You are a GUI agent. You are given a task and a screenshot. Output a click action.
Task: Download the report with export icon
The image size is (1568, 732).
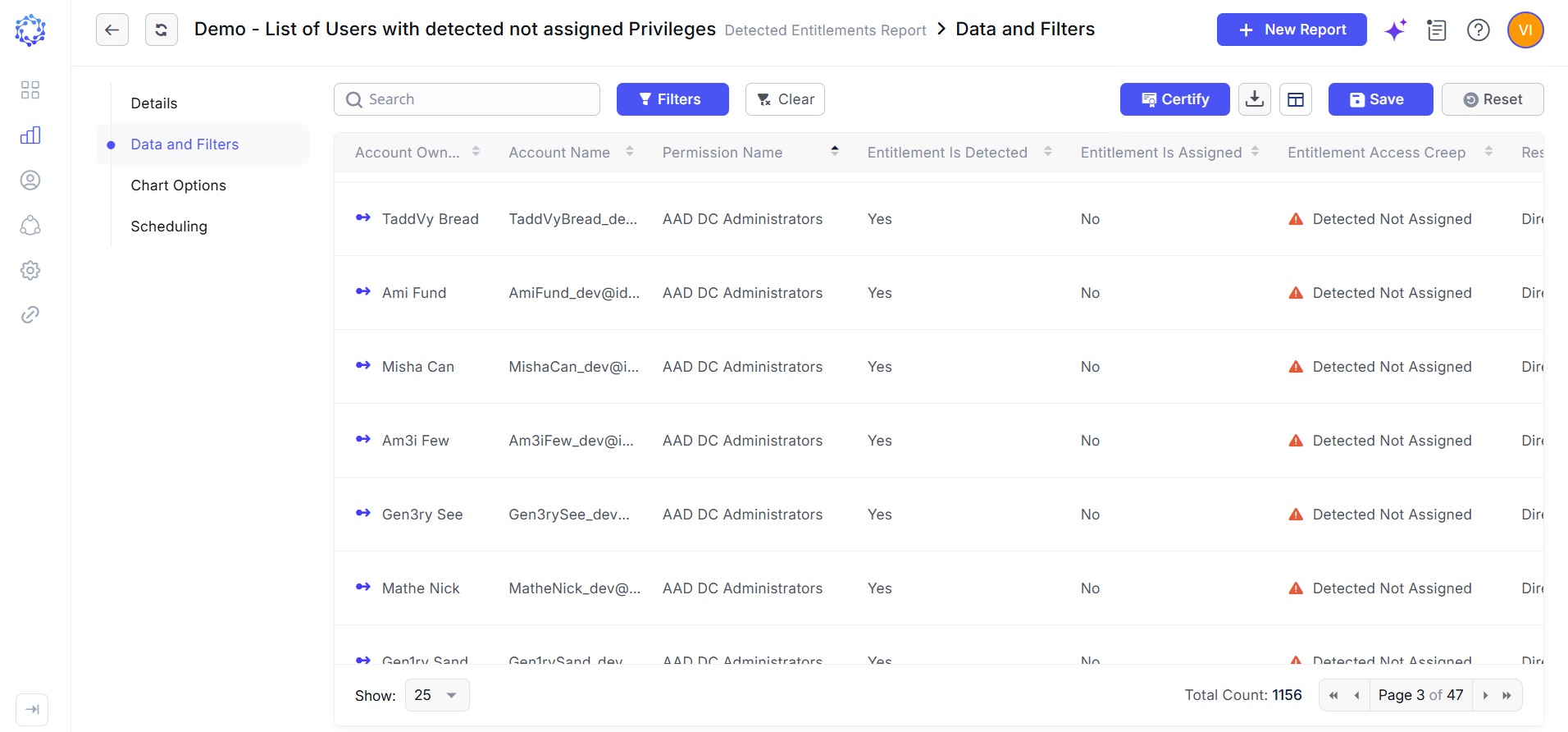1255,99
